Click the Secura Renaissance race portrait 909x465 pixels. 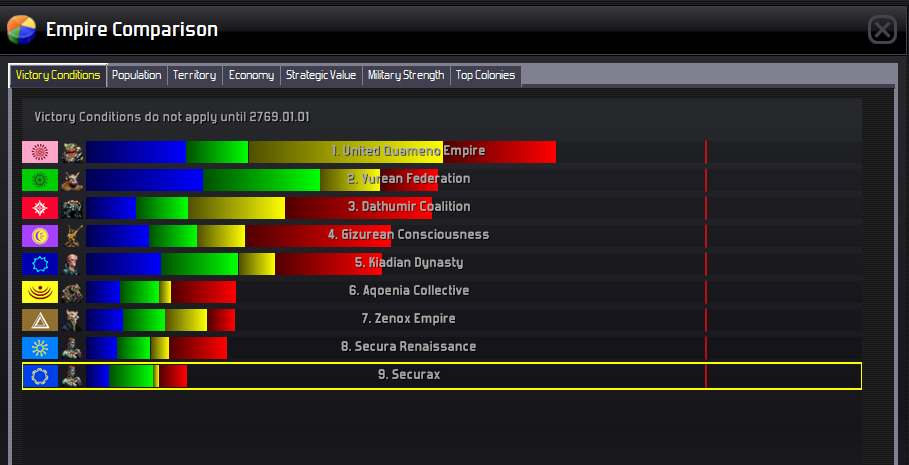pos(72,348)
